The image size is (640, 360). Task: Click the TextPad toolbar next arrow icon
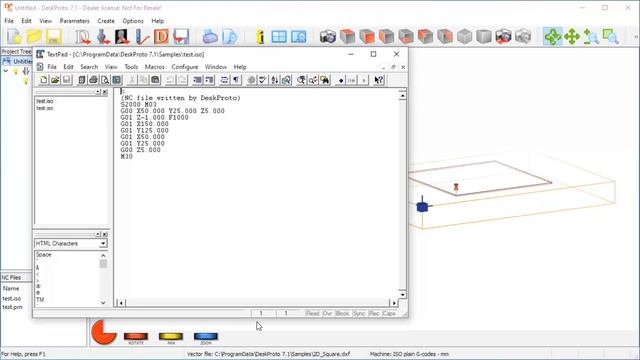pyautogui.click(x=363, y=80)
